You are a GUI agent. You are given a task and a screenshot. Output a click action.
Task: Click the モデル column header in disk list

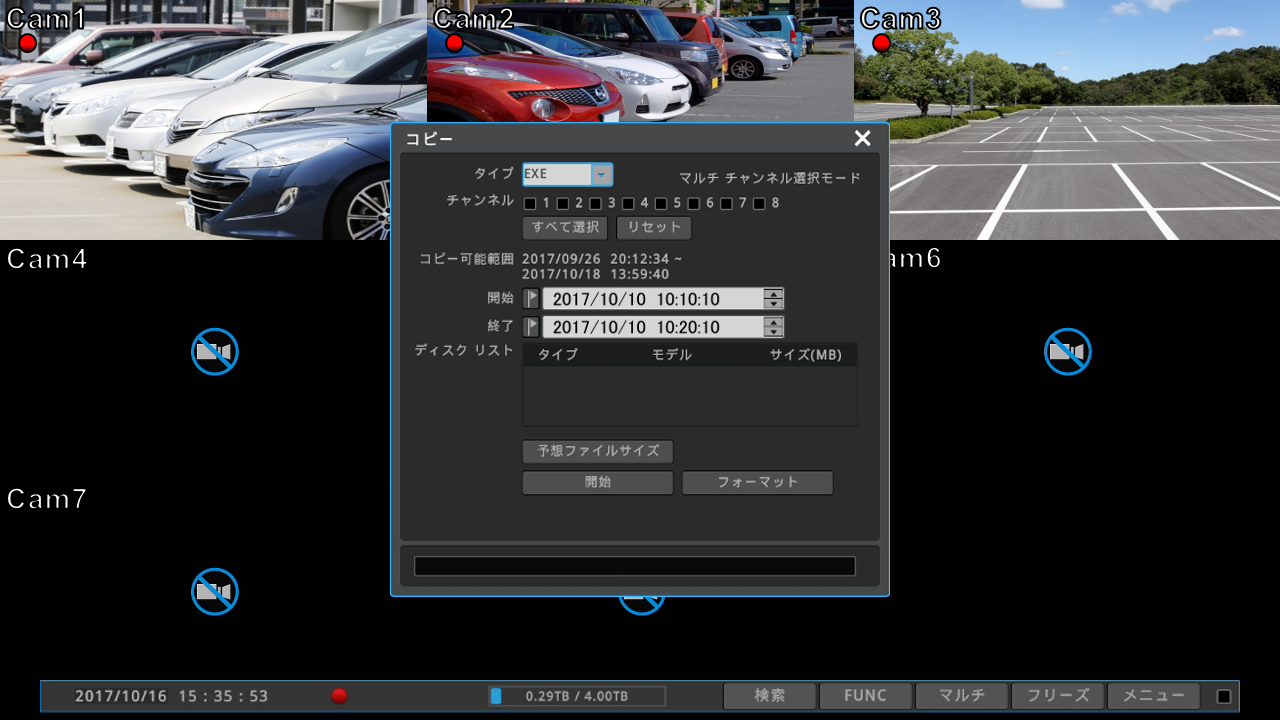pyautogui.click(x=672, y=355)
